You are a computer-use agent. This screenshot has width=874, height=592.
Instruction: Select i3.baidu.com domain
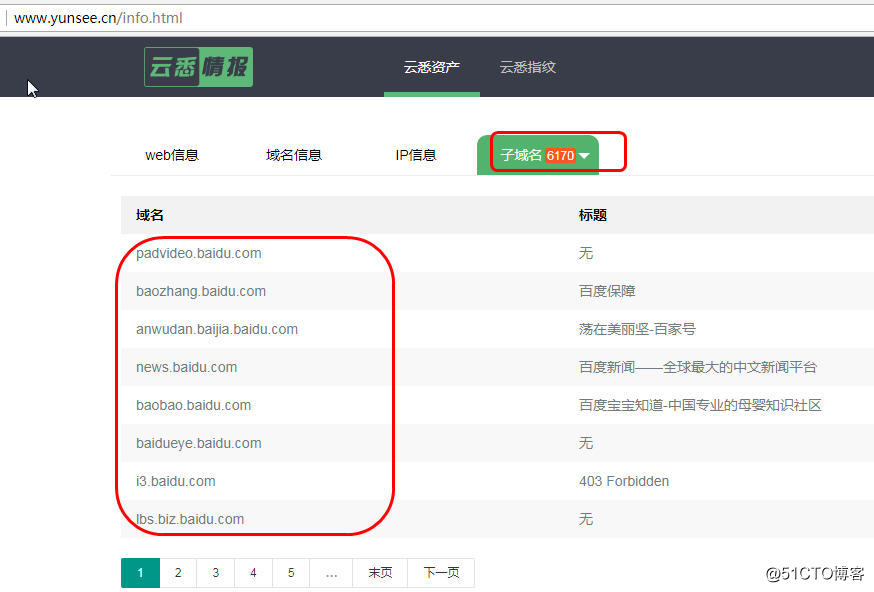point(176,481)
